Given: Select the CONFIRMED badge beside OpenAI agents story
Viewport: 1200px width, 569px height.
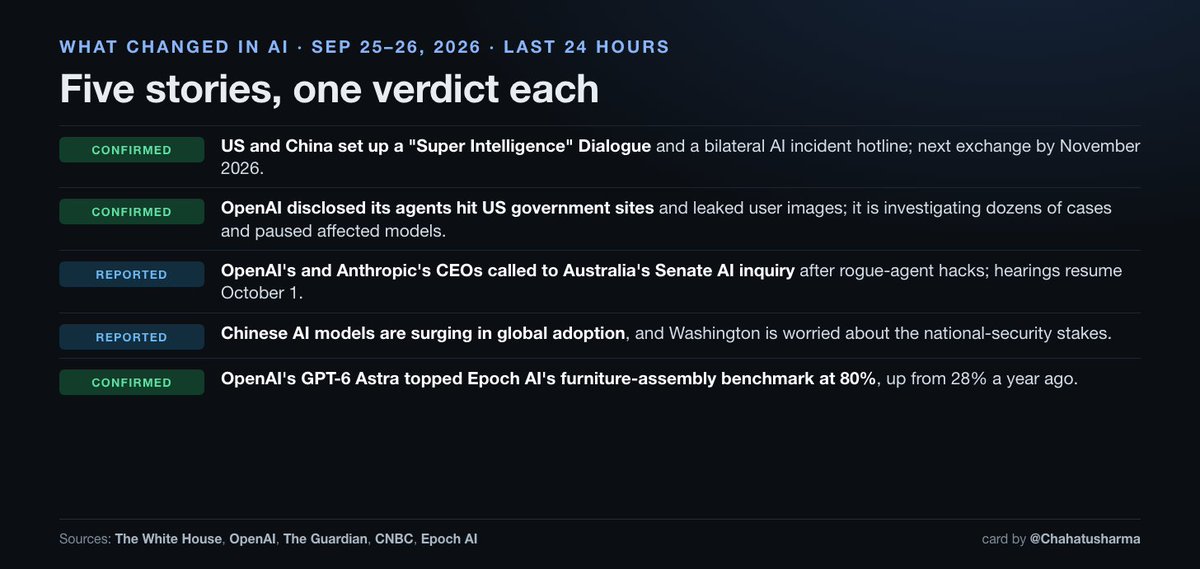Looking at the screenshot, I should coord(132,212).
